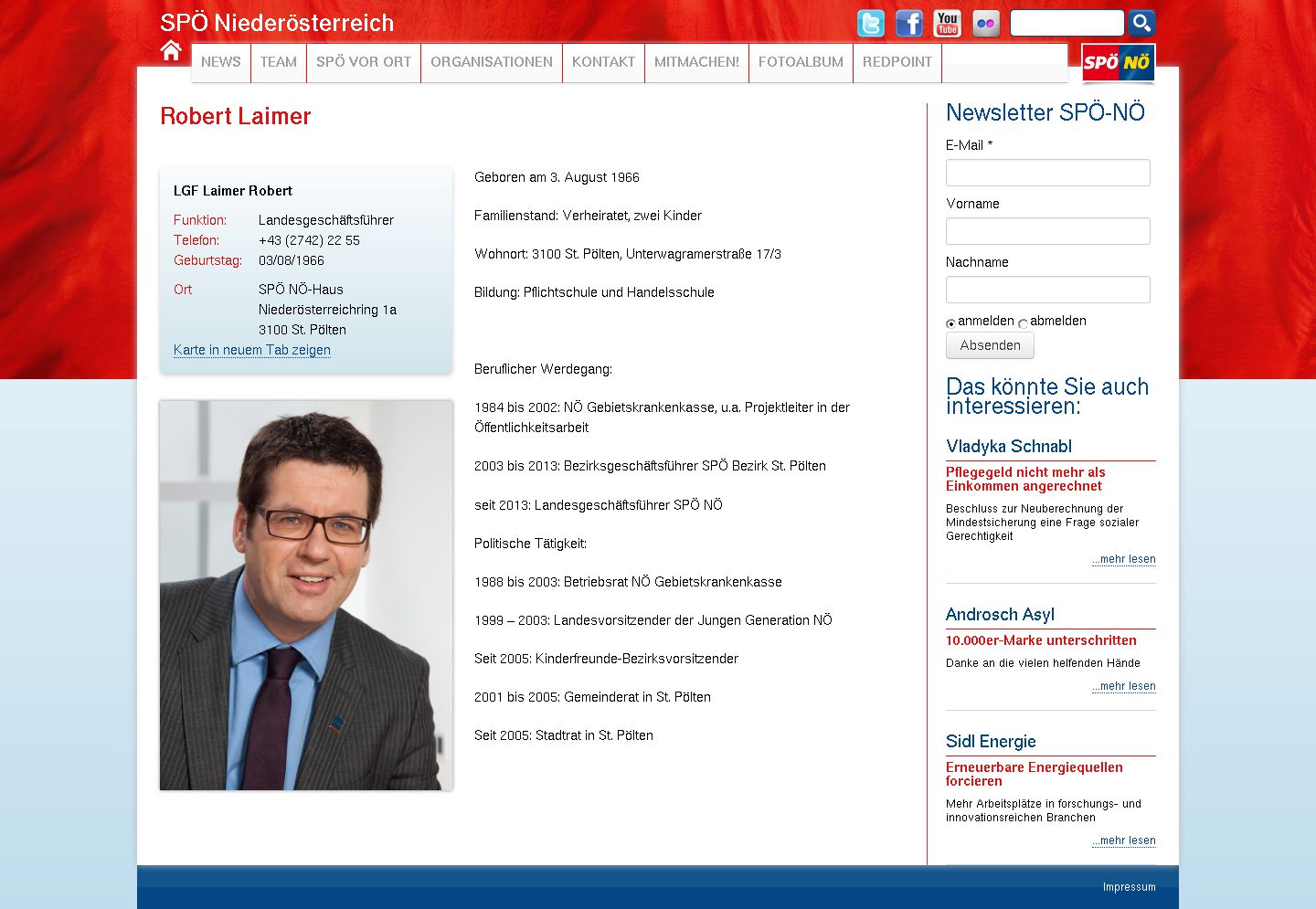Open the Facebook icon link

[x=909, y=23]
